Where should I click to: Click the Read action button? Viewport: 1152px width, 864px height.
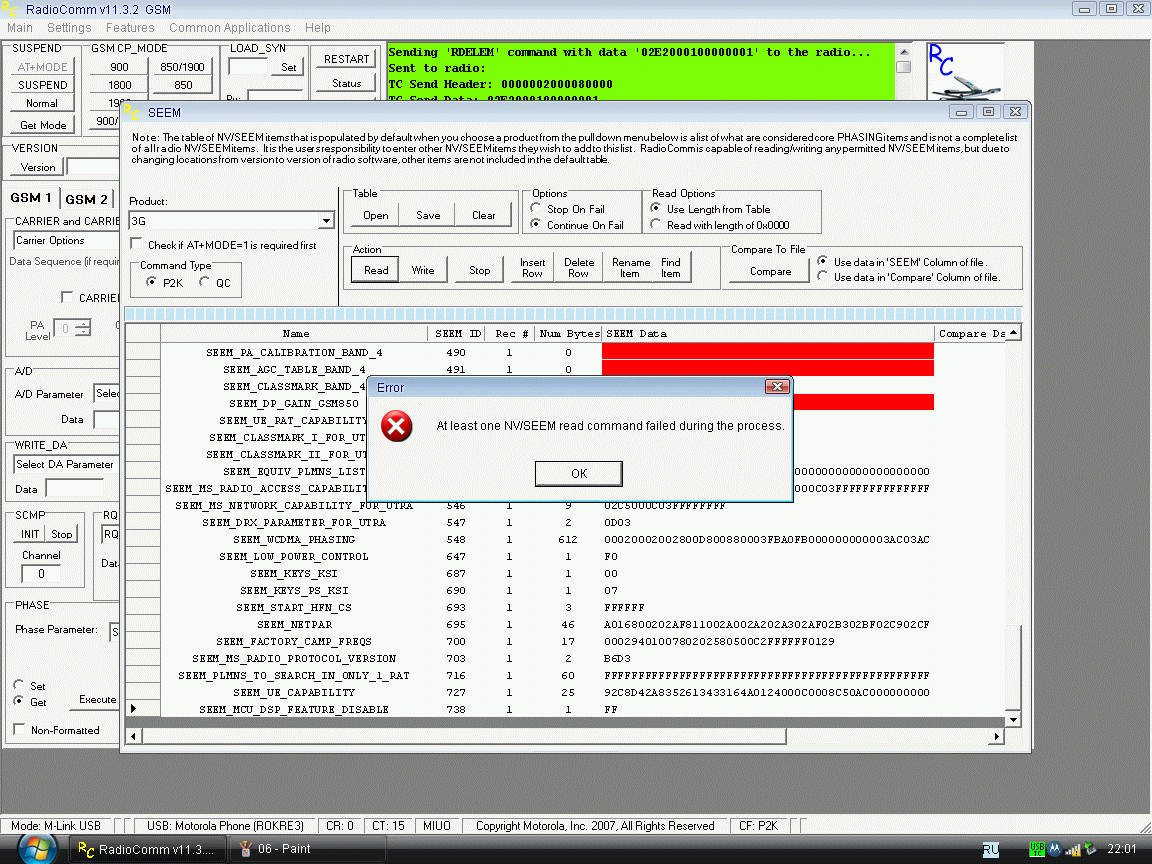point(375,270)
